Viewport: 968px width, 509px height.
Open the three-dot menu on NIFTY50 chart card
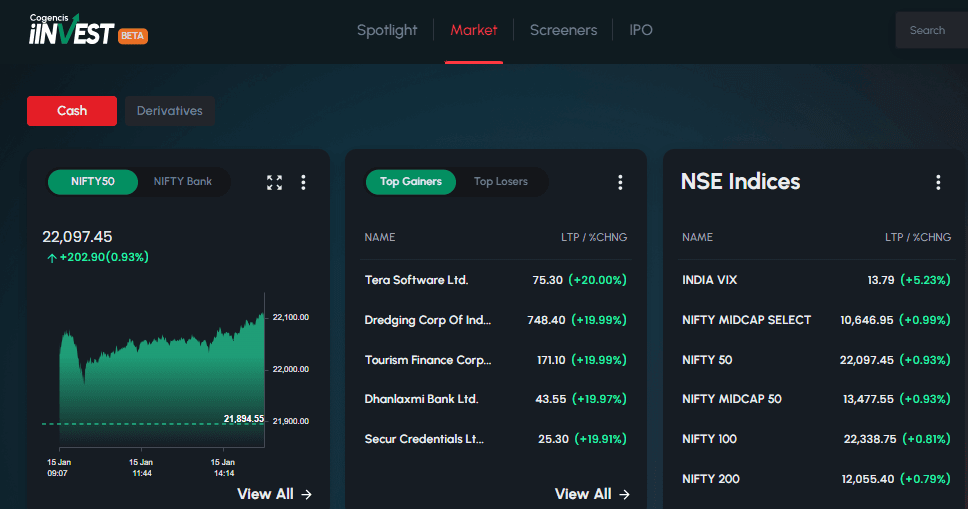click(x=303, y=182)
